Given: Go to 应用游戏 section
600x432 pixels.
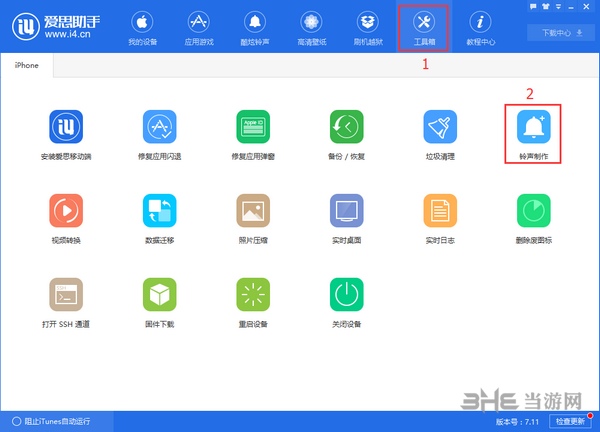Looking at the screenshot, I should [199, 28].
